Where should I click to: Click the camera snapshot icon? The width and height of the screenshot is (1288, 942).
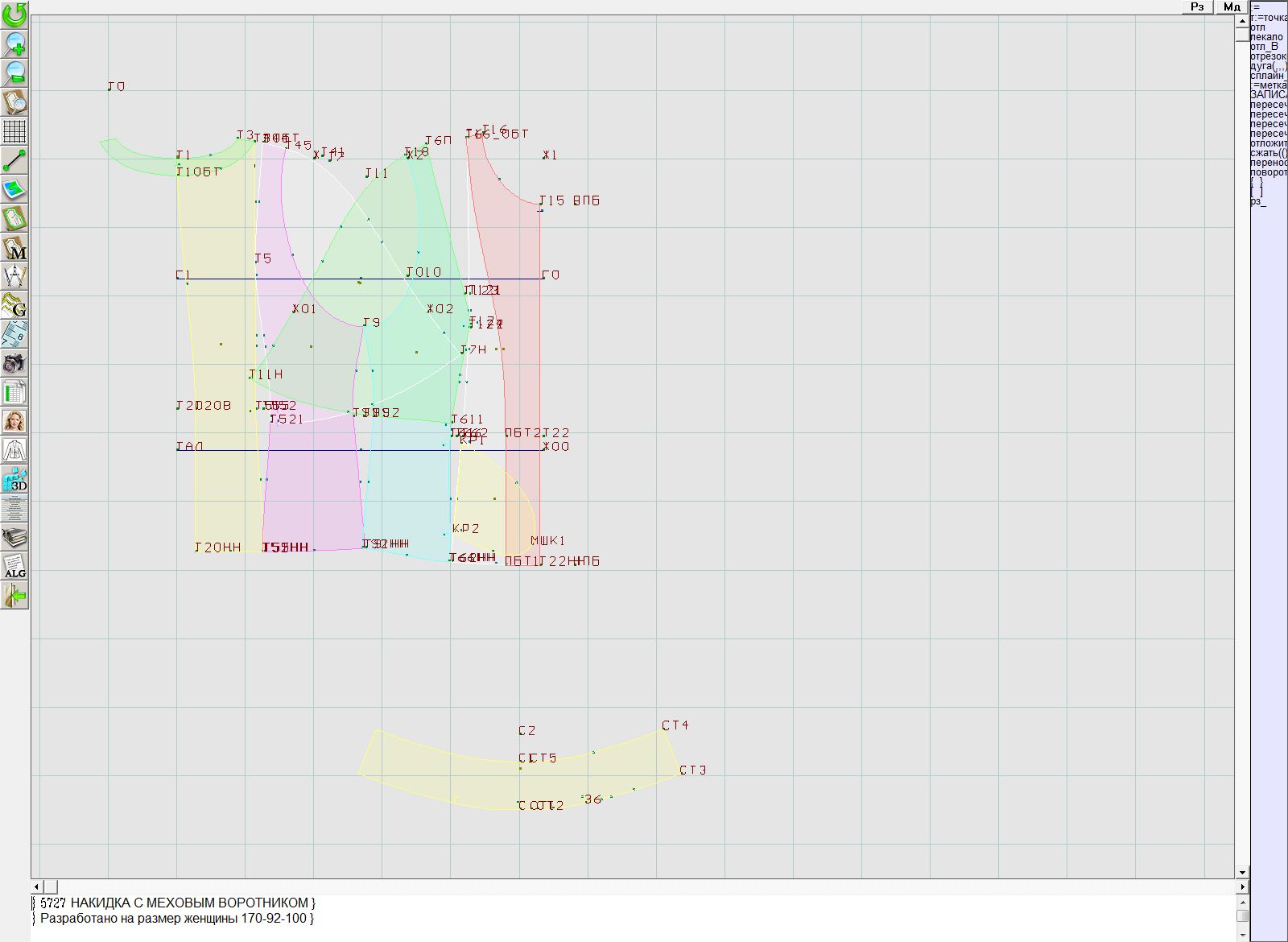pyautogui.click(x=14, y=363)
